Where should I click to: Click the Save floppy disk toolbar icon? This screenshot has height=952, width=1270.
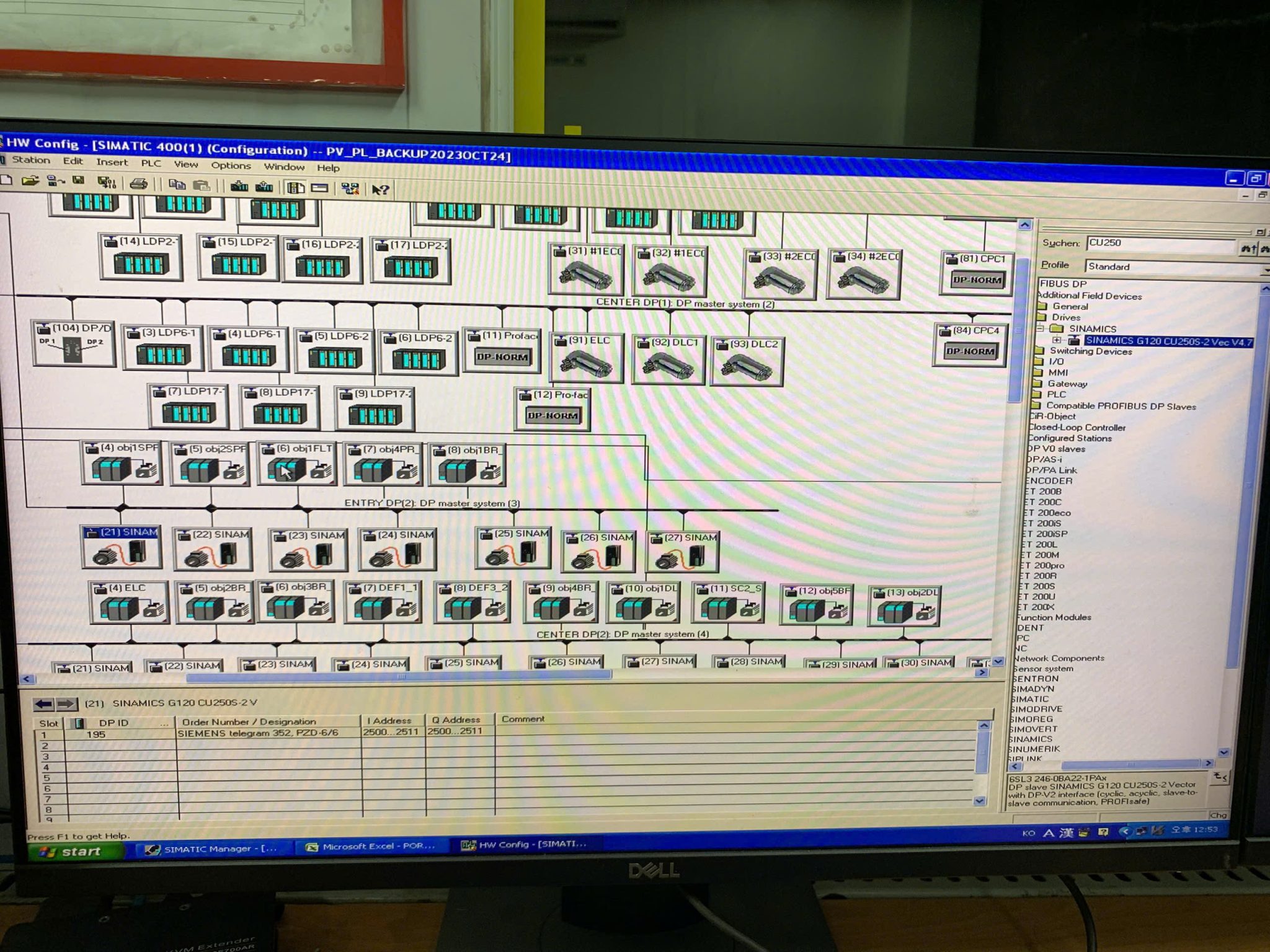(78, 181)
